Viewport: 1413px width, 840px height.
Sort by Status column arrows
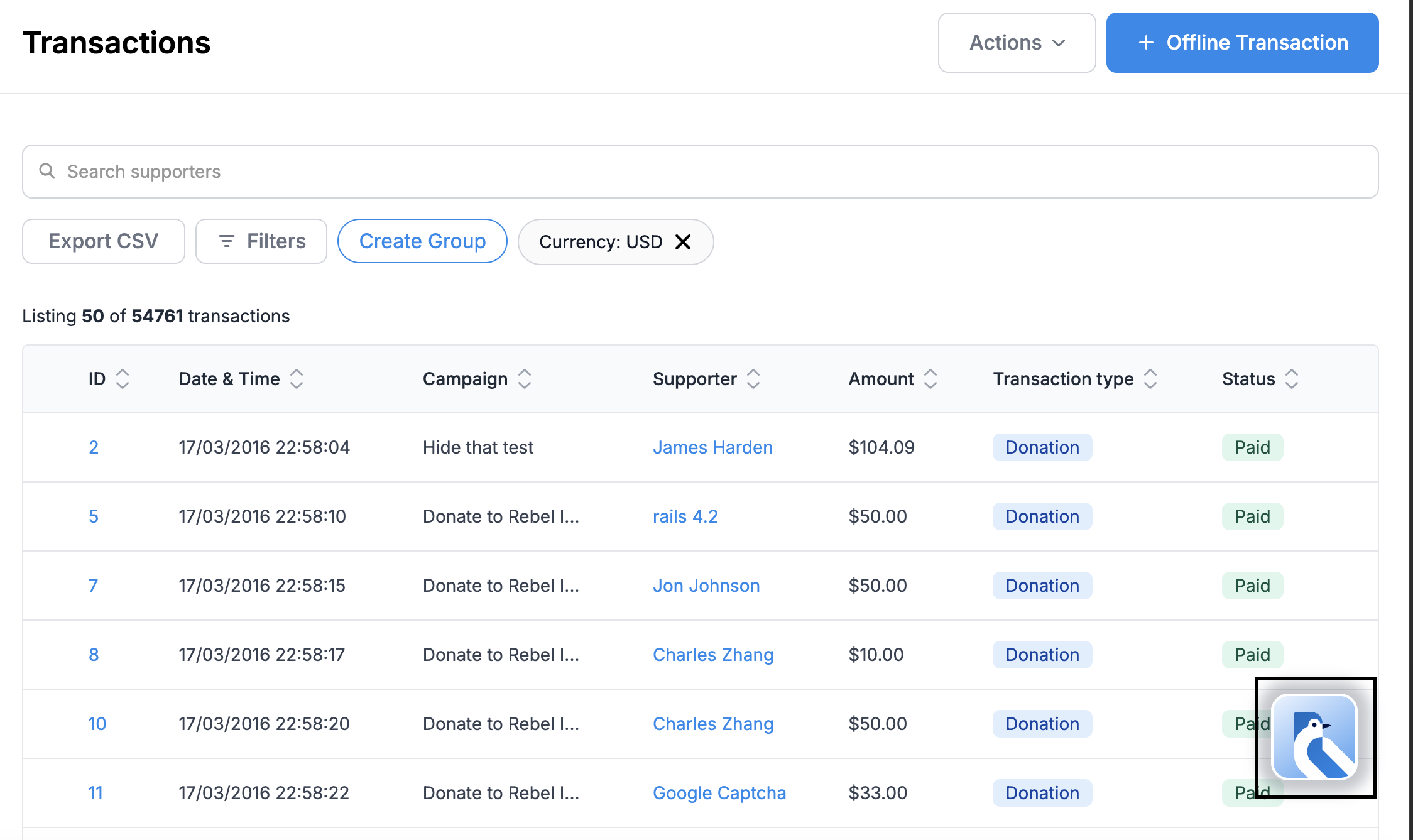coord(1292,379)
